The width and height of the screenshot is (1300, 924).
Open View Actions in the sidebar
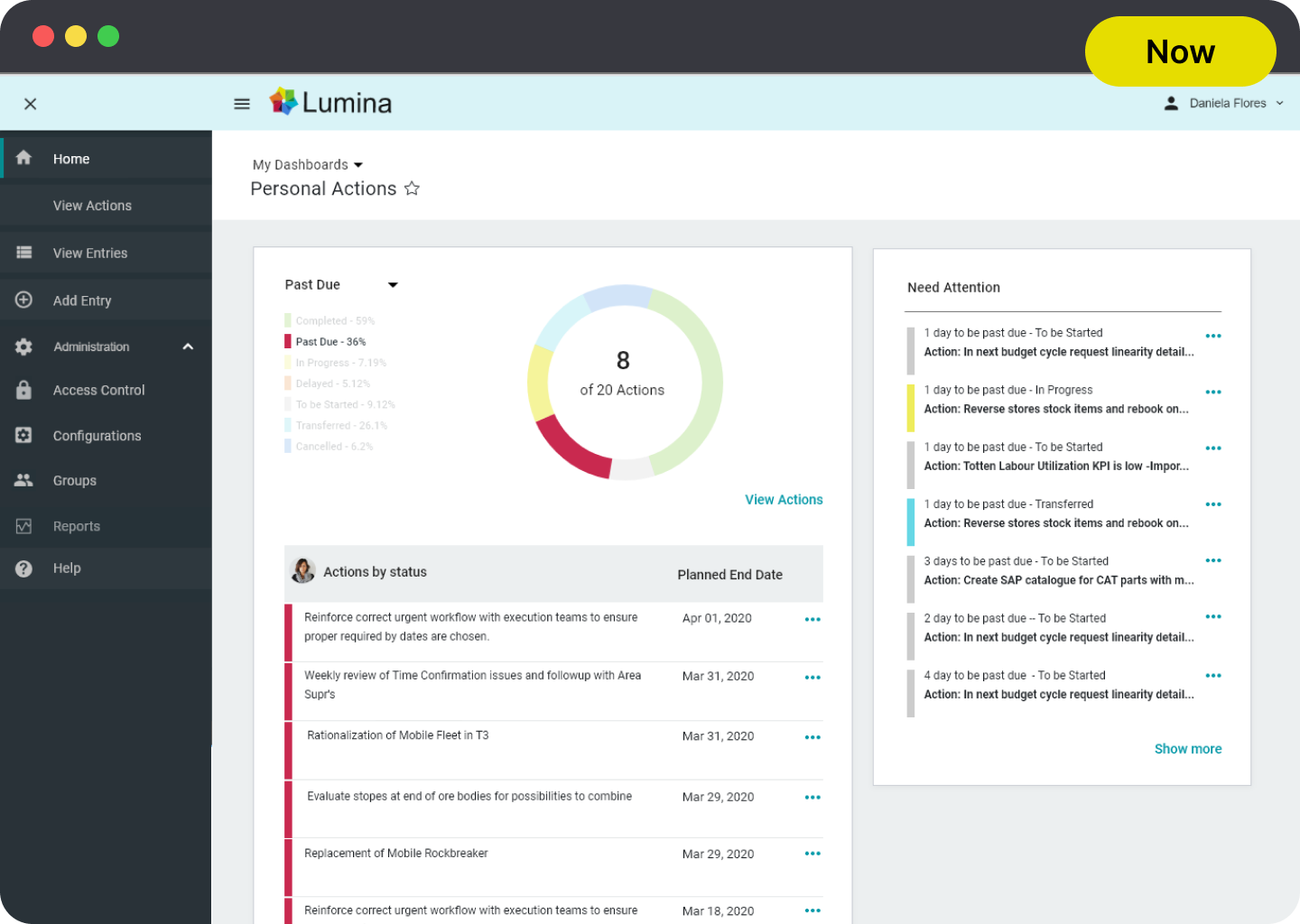point(106,206)
